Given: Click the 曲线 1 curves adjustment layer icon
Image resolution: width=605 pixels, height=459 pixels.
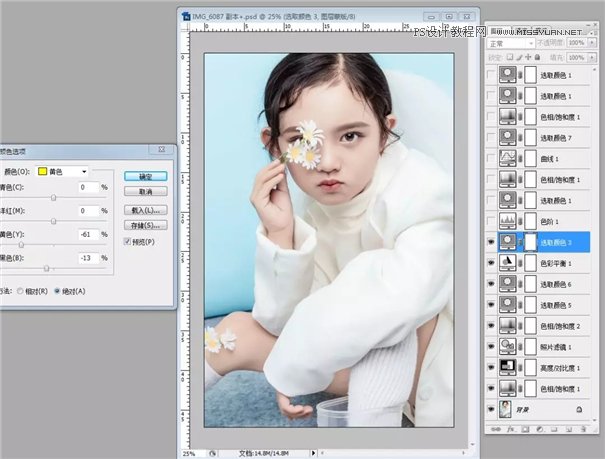Looking at the screenshot, I should pos(507,157).
